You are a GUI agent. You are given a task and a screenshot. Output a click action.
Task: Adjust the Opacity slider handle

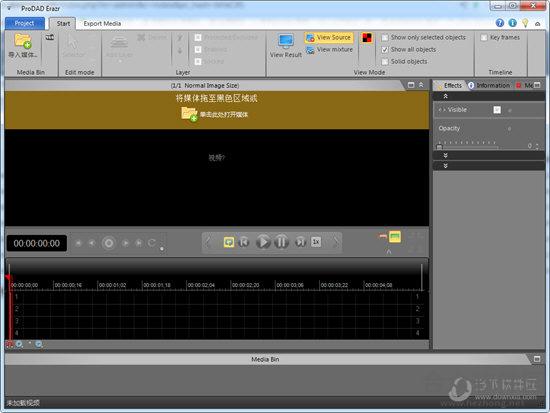coord(440,147)
